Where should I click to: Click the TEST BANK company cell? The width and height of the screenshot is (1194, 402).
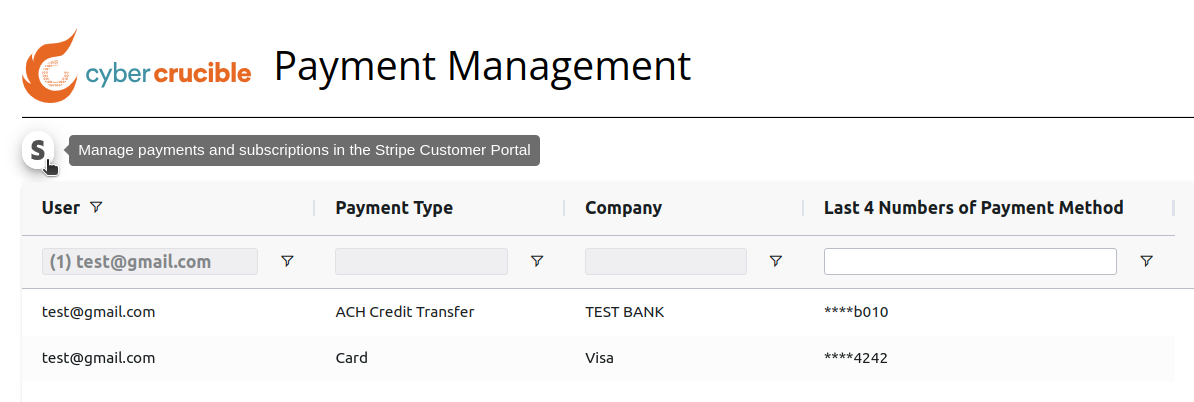624,312
